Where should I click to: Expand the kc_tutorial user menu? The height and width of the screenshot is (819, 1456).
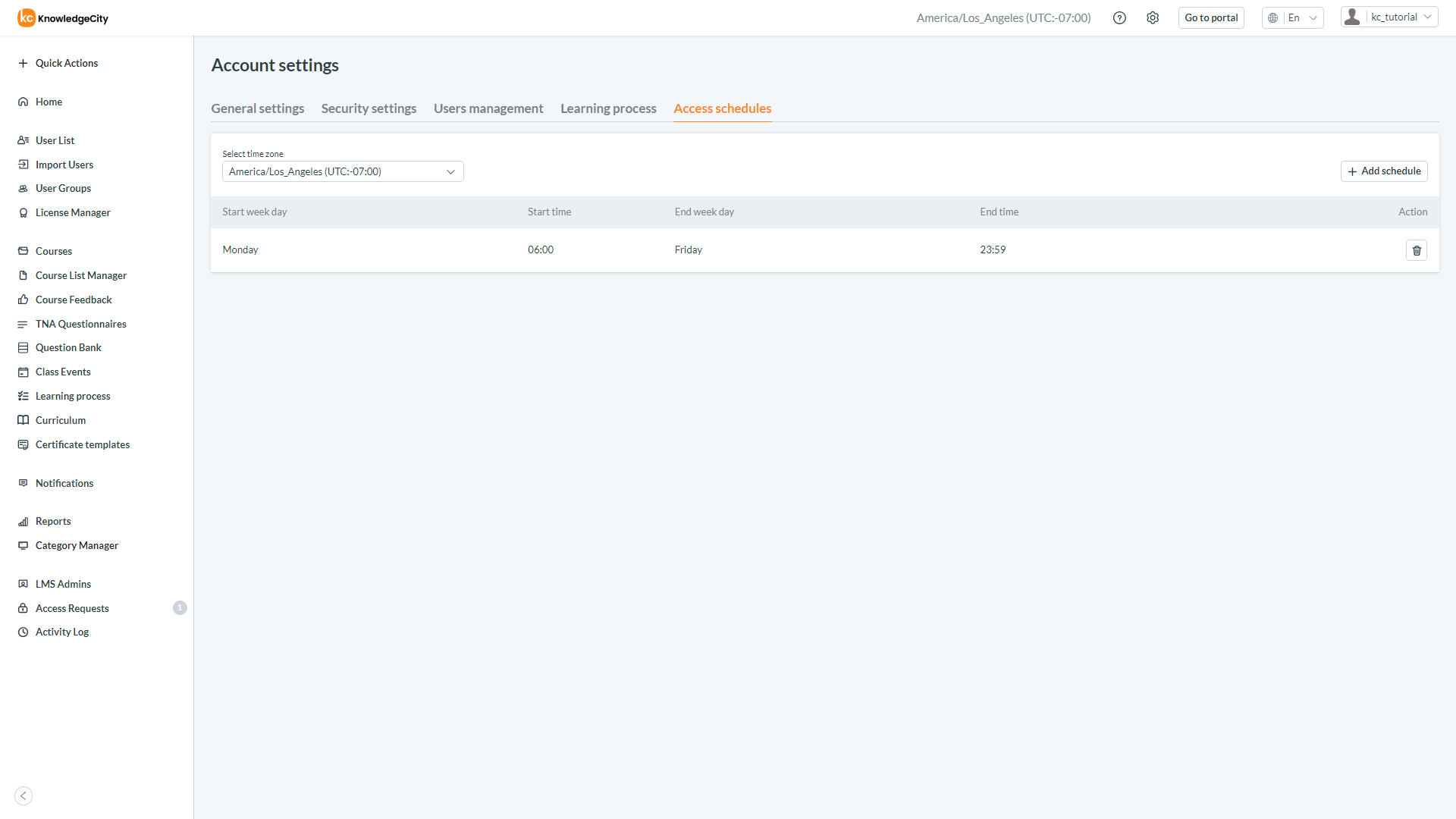1389,17
